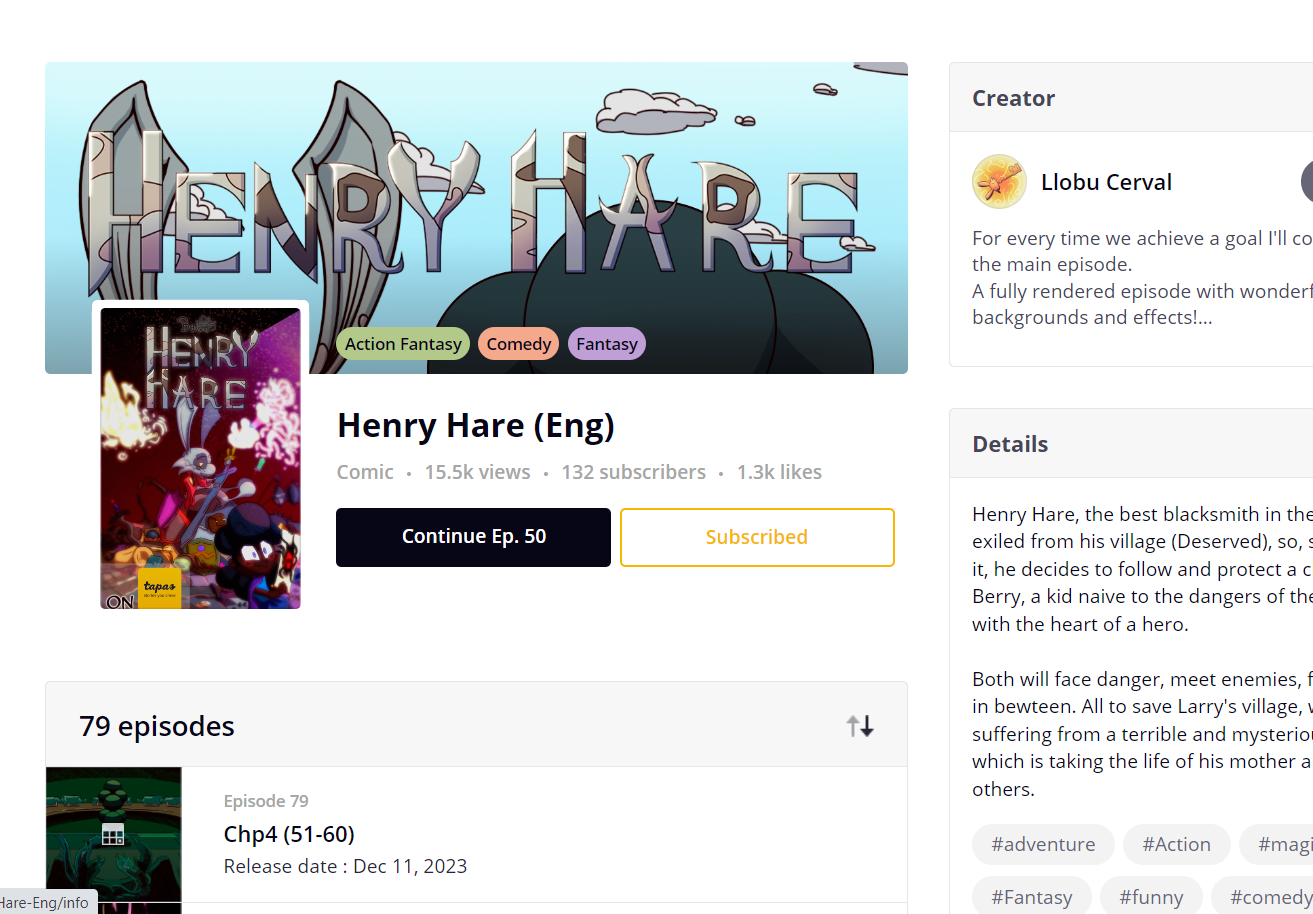Screen dimensions: 1313x914
Task: Select the Fantasy genre tag
Action: pos(607,344)
